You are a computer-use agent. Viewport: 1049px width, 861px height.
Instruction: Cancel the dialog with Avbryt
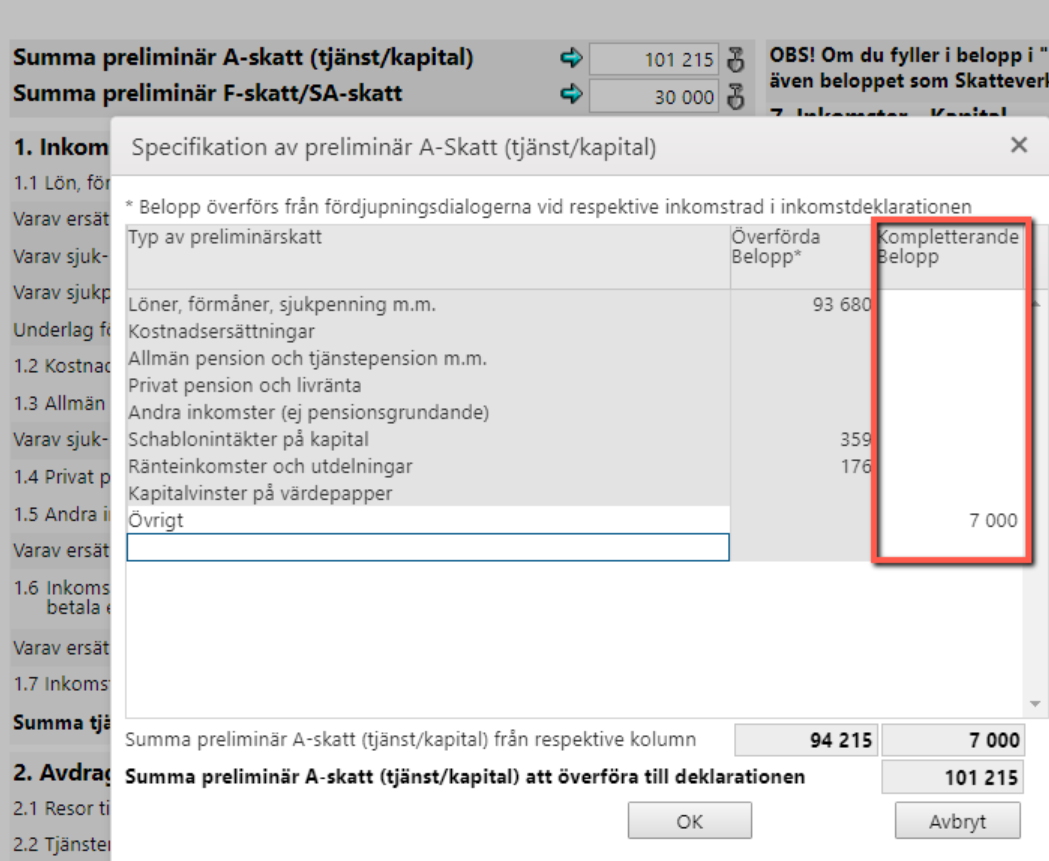click(x=957, y=821)
